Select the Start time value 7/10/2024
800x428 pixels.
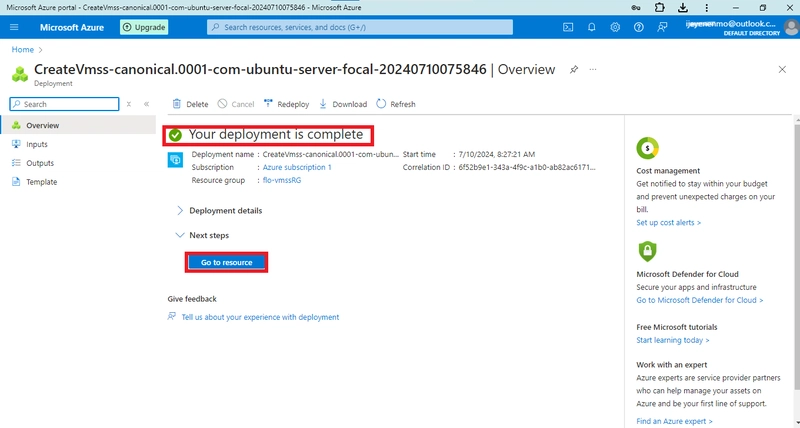coord(496,154)
